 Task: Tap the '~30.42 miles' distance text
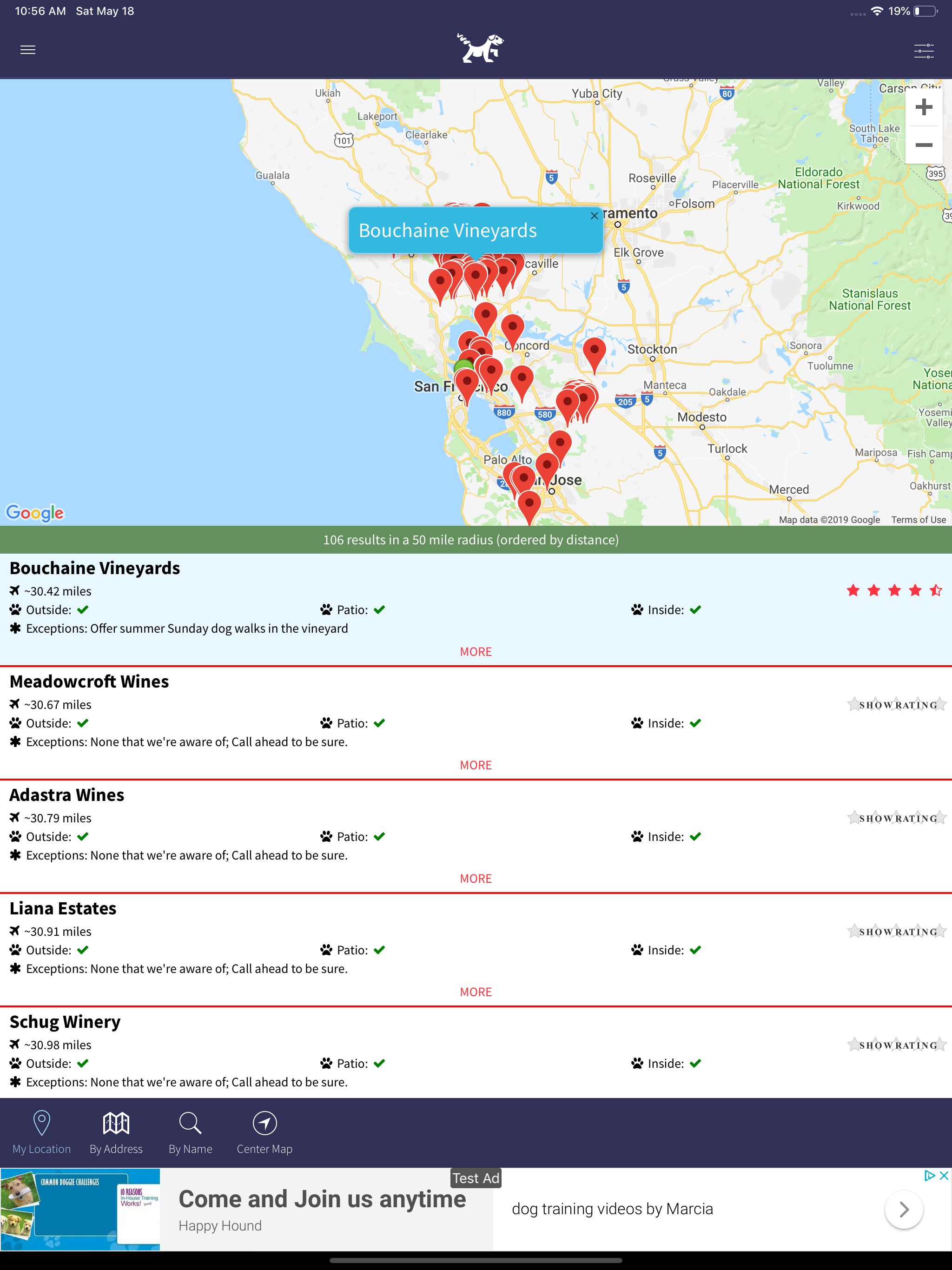click(x=58, y=591)
